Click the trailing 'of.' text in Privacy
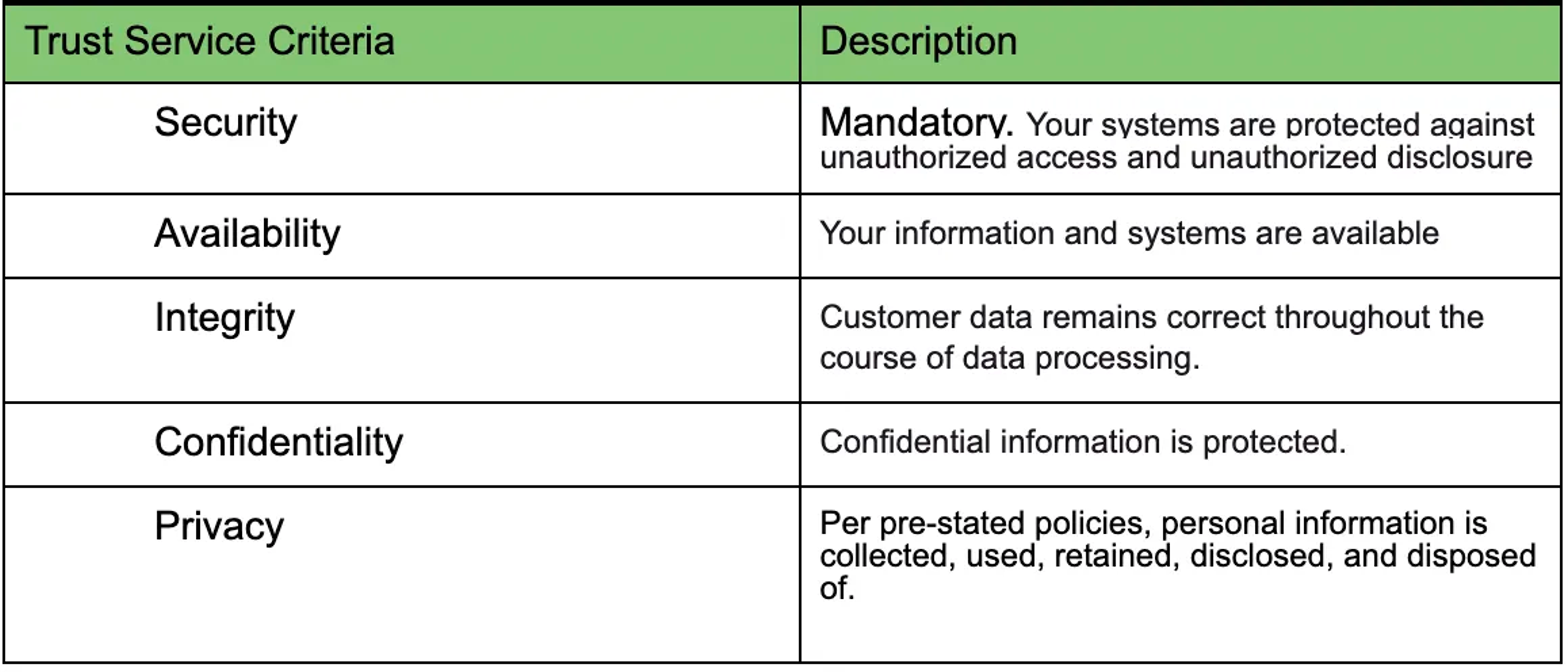The height and width of the screenshot is (672, 1568). point(837,589)
